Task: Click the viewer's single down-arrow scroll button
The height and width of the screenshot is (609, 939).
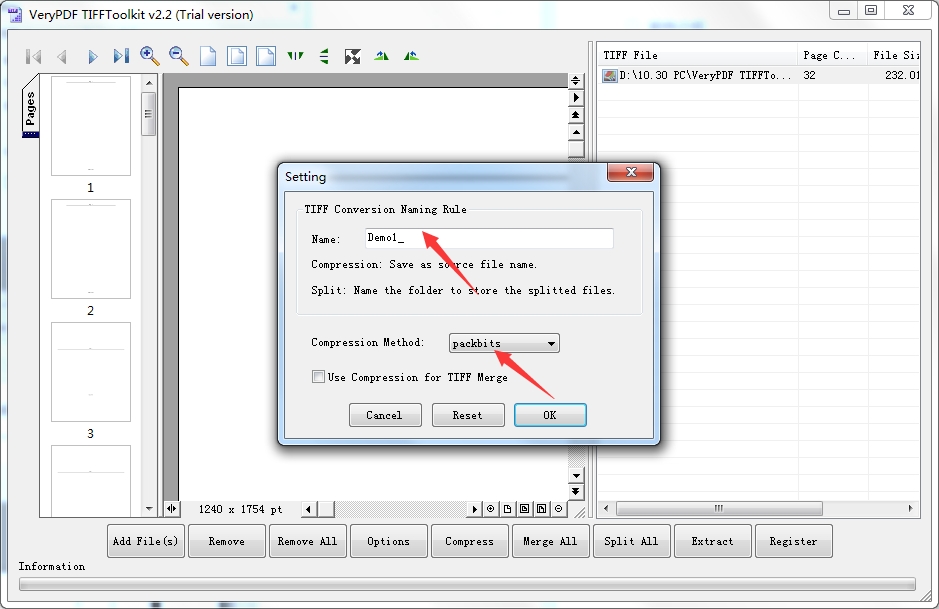Action: click(x=575, y=475)
